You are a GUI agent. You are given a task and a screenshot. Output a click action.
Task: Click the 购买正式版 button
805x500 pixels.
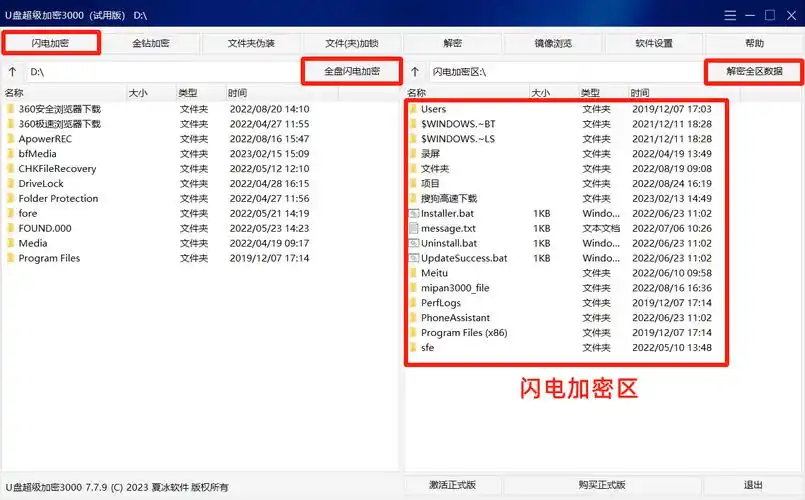tap(602, 485)
